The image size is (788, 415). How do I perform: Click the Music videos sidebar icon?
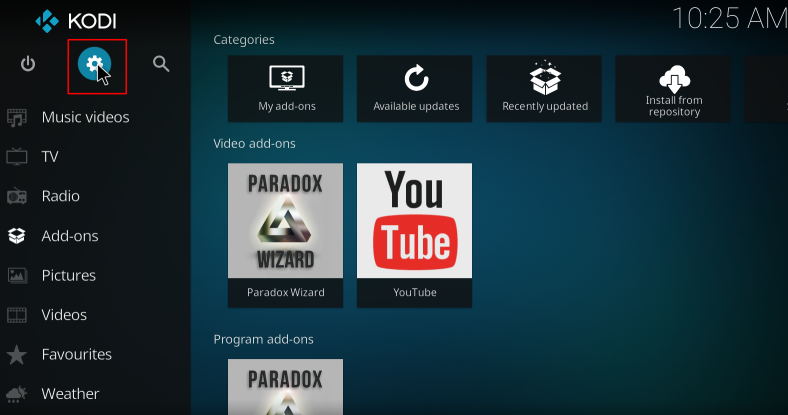click(x=17, y=118)
